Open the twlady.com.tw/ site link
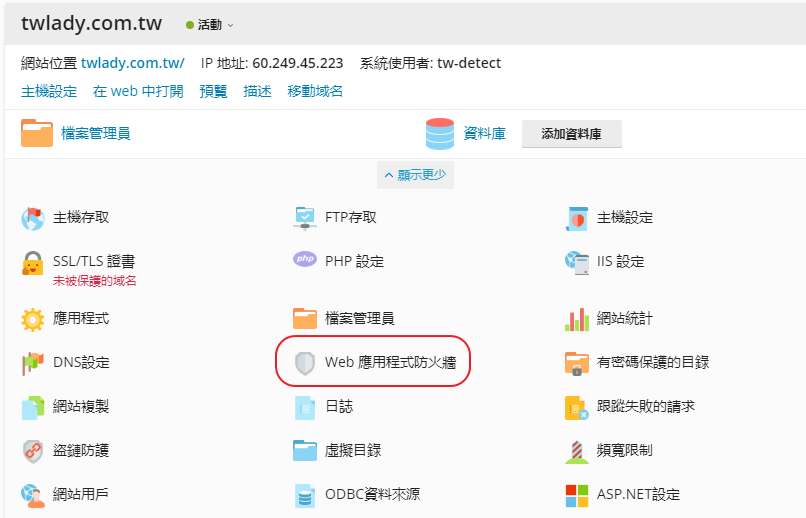Image resolution: width=806 pixels, height=518 pixels. click(133, 63)
